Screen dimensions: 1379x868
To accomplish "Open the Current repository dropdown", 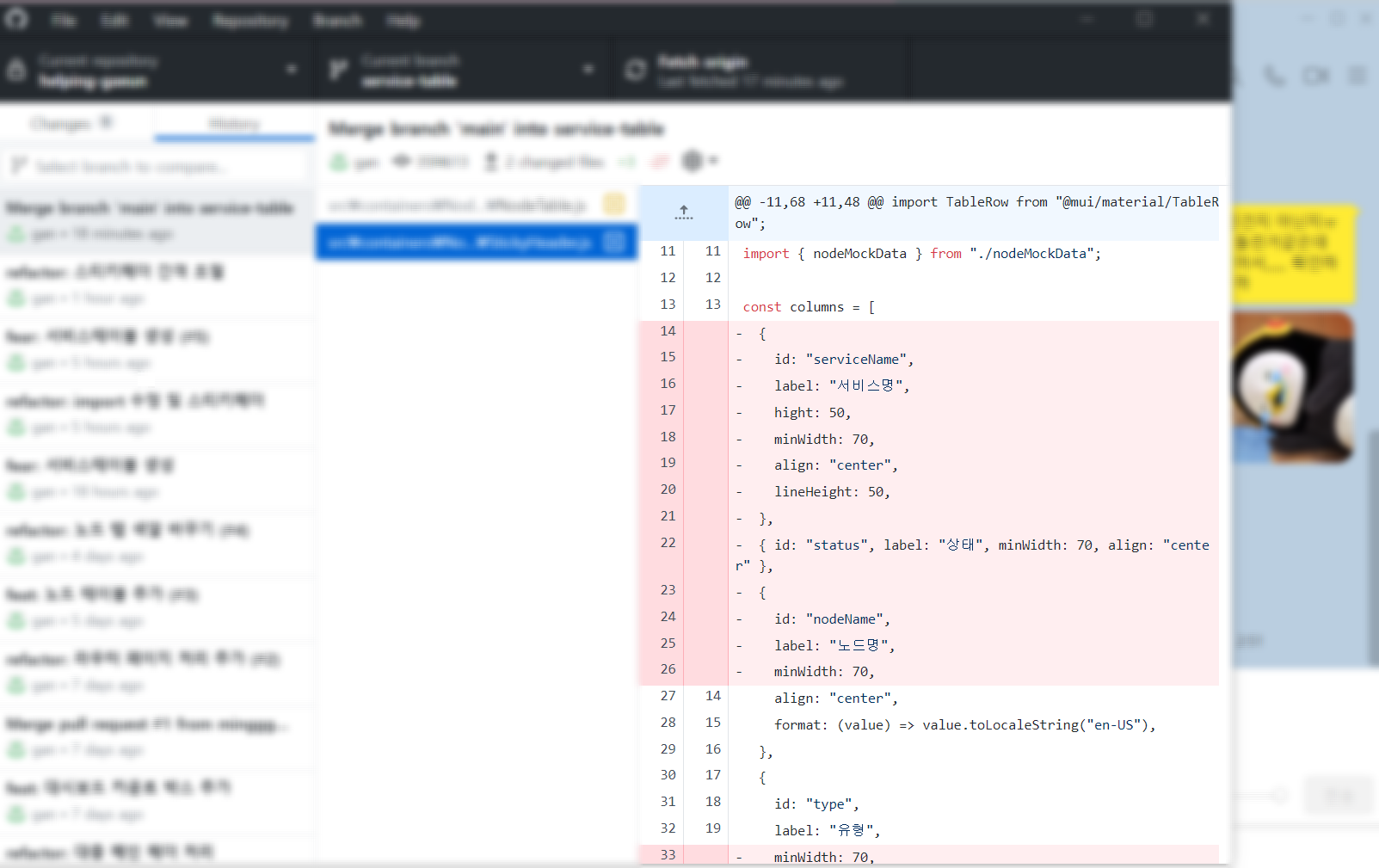I will [157, 71].
